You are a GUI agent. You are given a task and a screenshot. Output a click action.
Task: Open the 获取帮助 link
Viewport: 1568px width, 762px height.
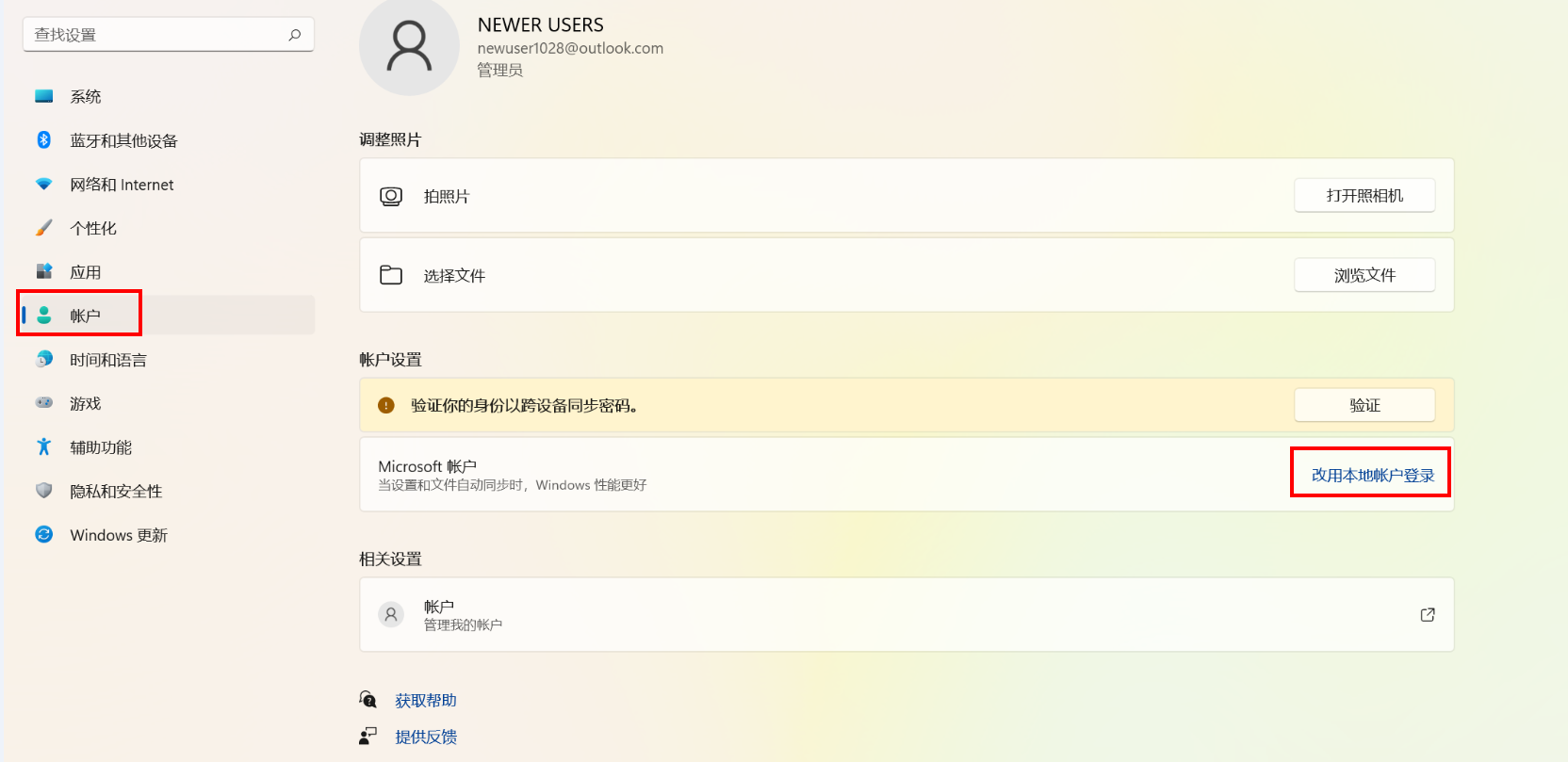coord(426,701)
